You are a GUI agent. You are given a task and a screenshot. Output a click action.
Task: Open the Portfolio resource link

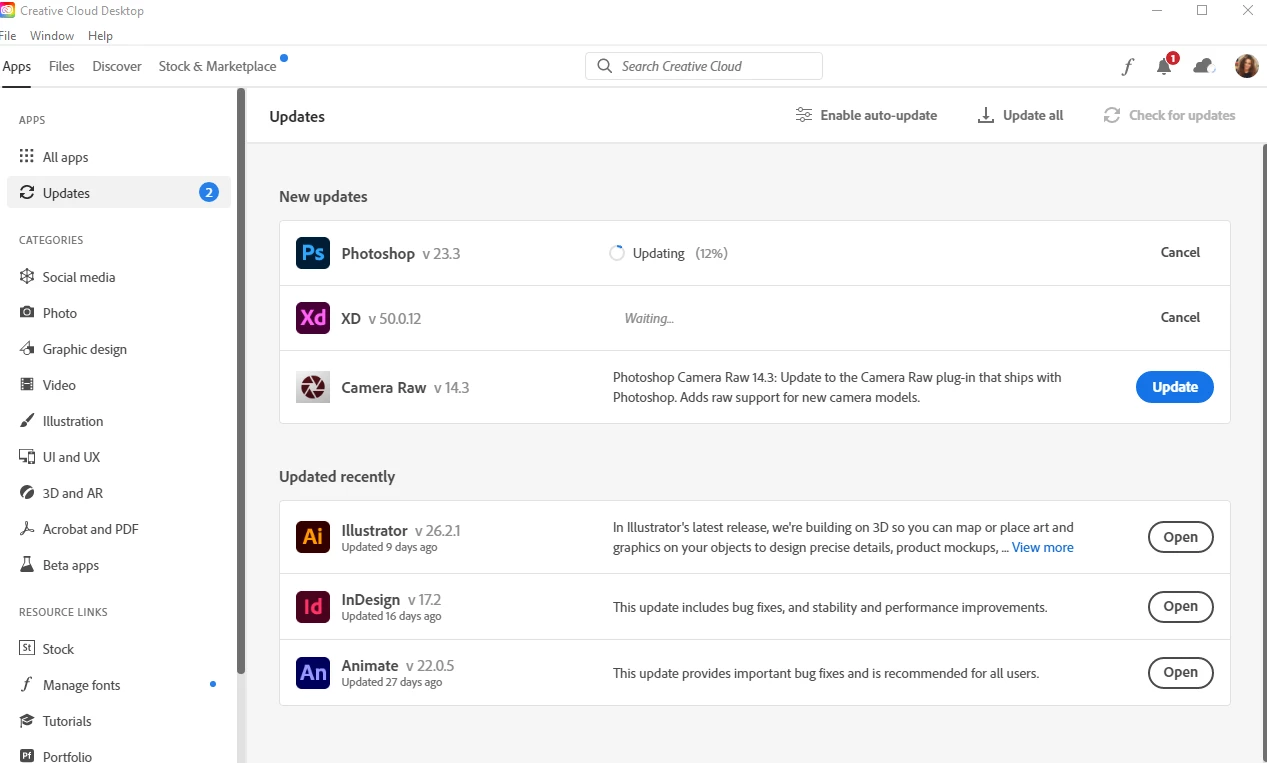coord(119,756)
